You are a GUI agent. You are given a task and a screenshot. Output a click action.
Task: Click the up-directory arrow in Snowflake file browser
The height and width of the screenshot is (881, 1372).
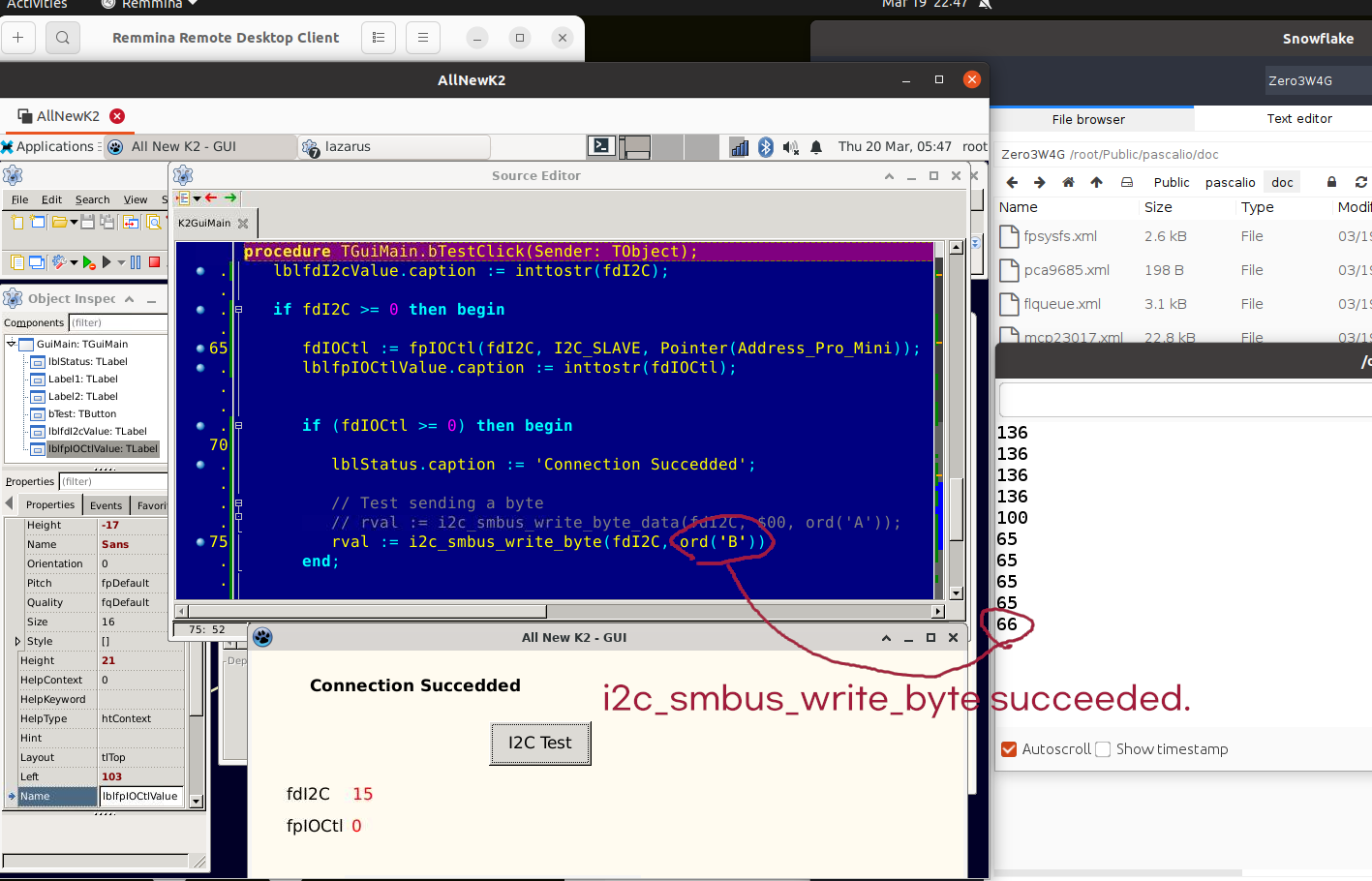pyautogui.click(x=1096, y=182)
